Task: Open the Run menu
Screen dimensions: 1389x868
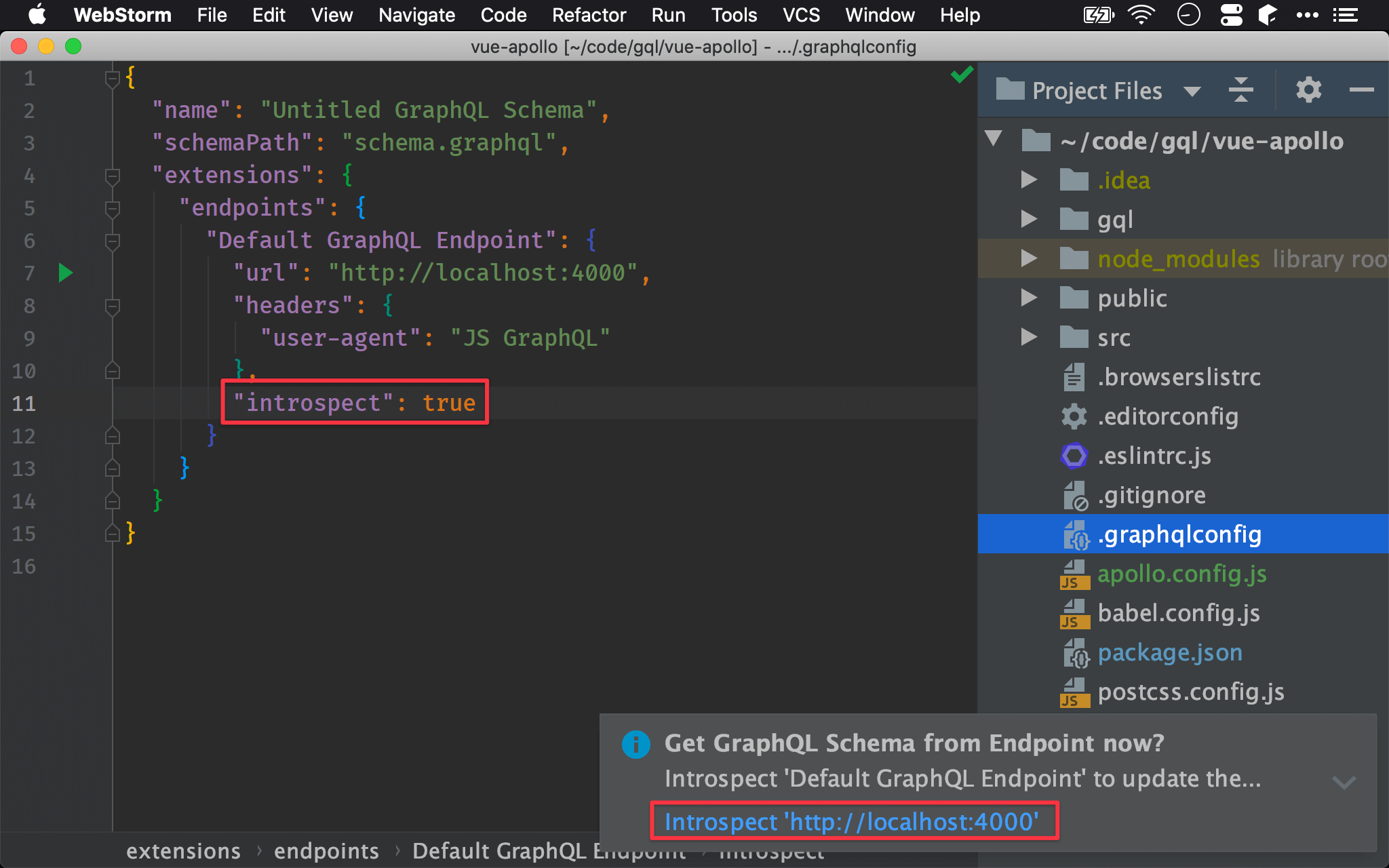Action: pyautogui.click(x=668, y=15)
